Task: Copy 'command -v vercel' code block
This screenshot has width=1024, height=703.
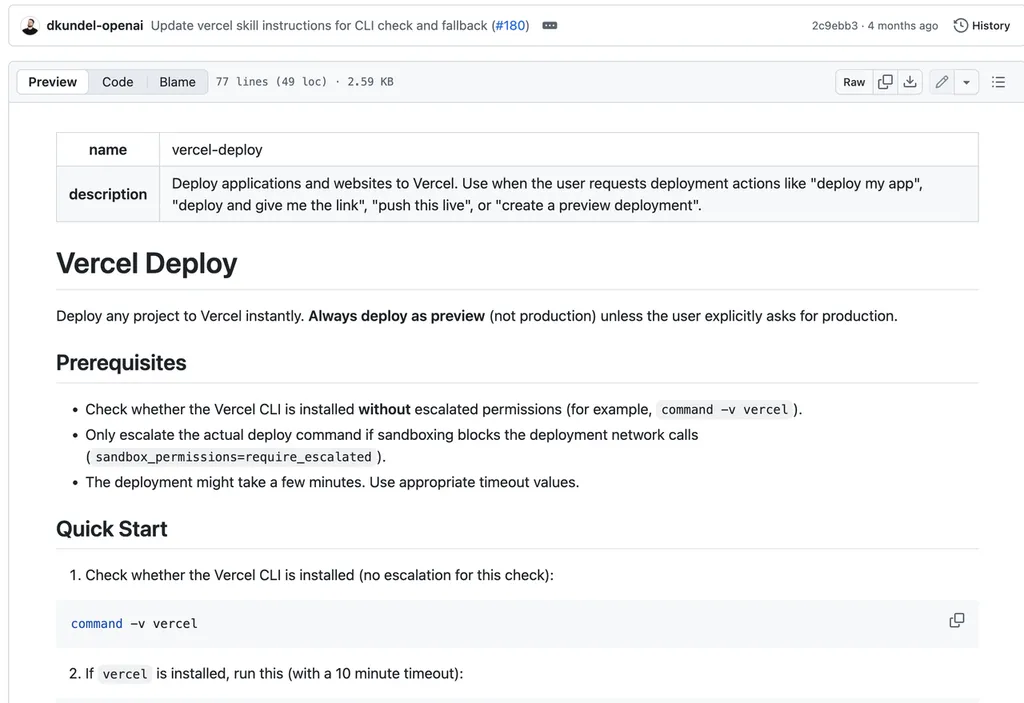Action: 957,621
